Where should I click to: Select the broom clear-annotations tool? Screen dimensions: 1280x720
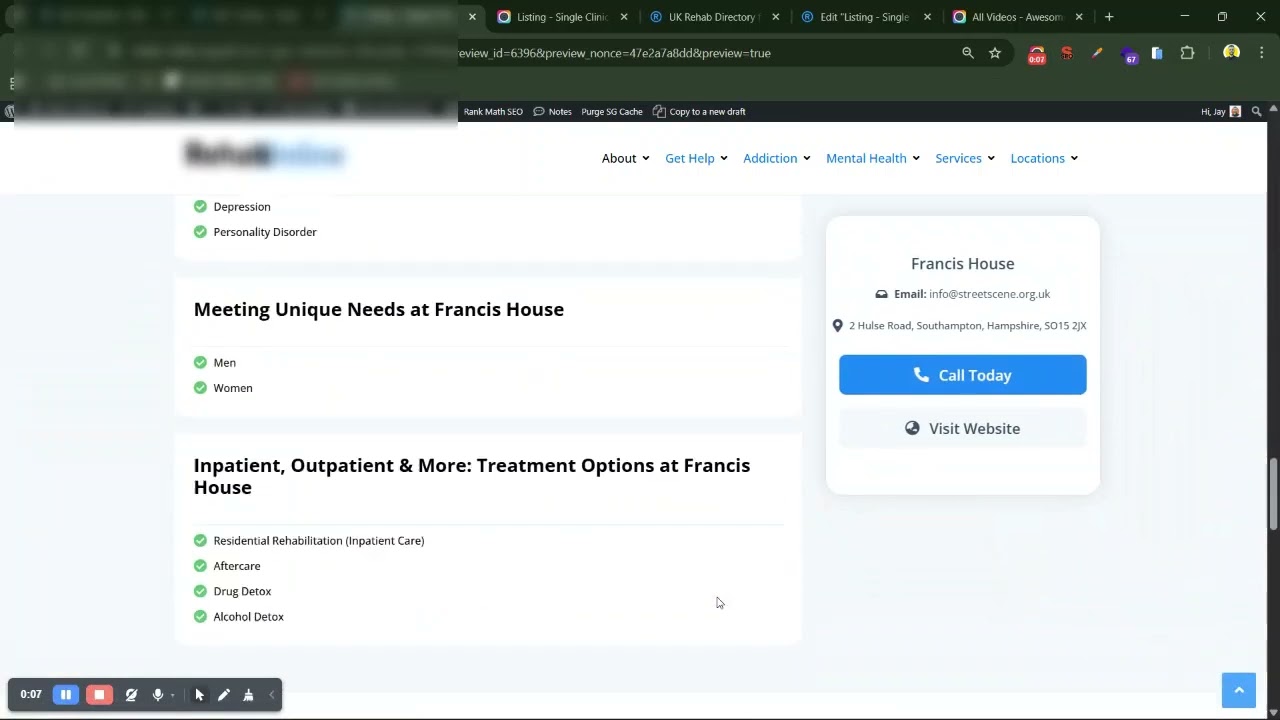click(248, 695)
